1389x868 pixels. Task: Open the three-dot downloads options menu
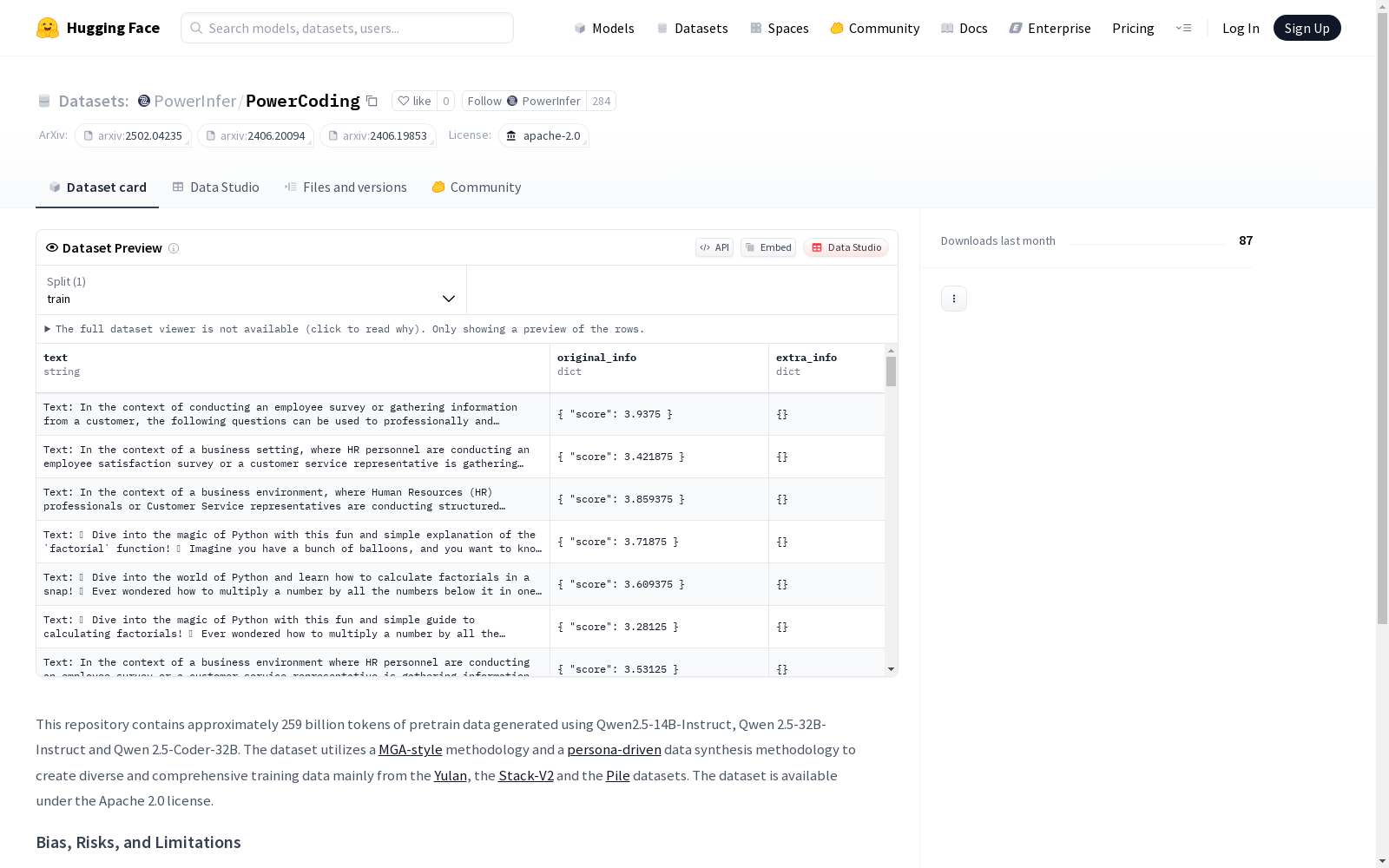click(954, 299)
